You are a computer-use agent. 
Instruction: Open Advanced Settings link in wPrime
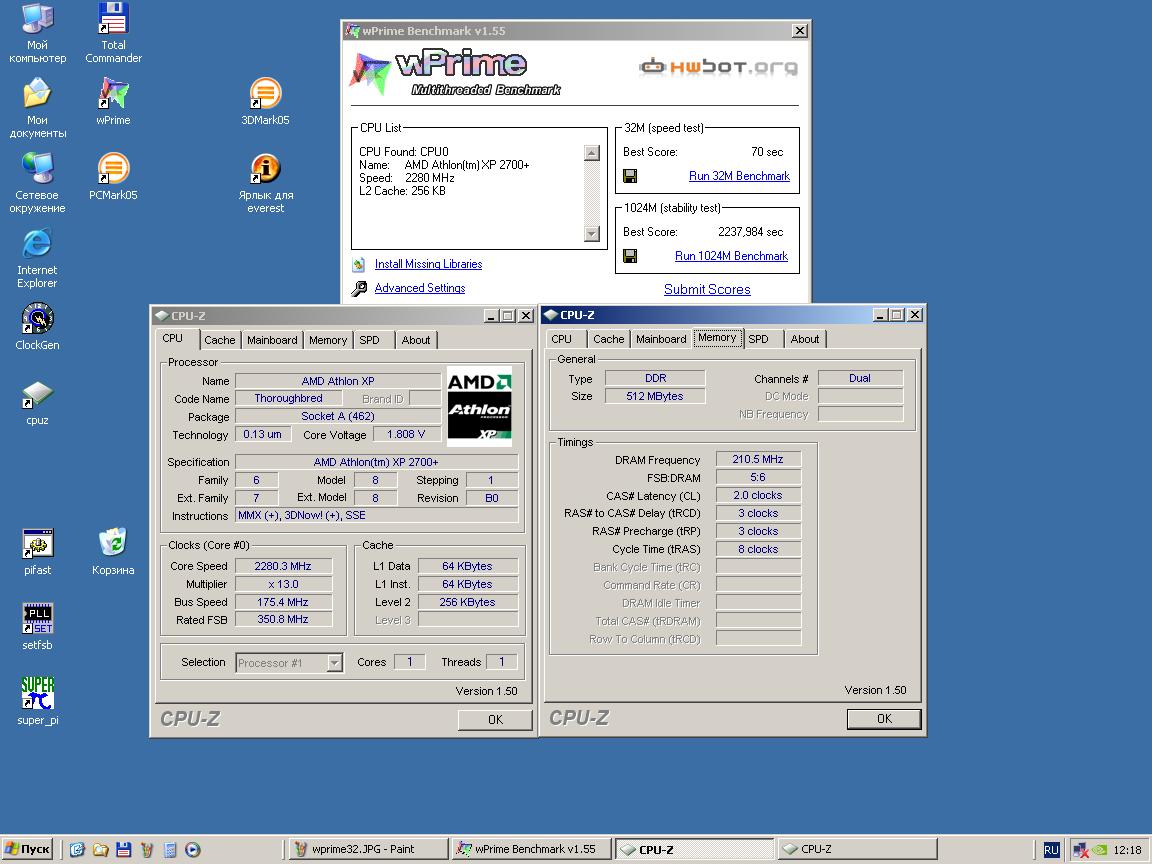pos(420,289)
